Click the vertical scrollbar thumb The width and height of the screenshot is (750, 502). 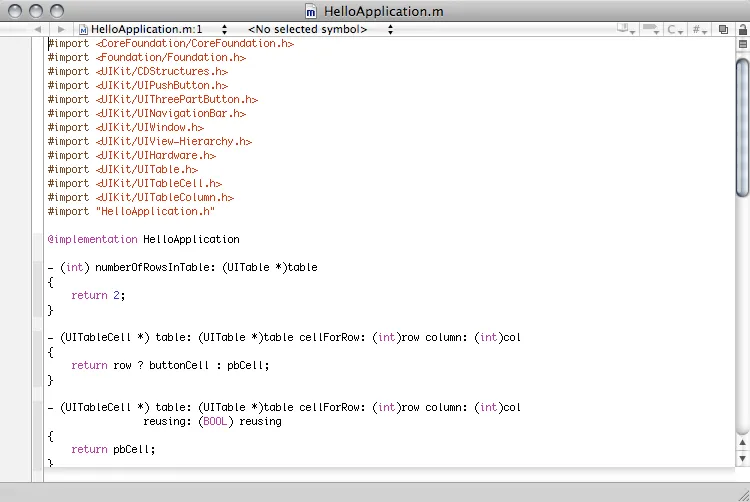[743, 126]
